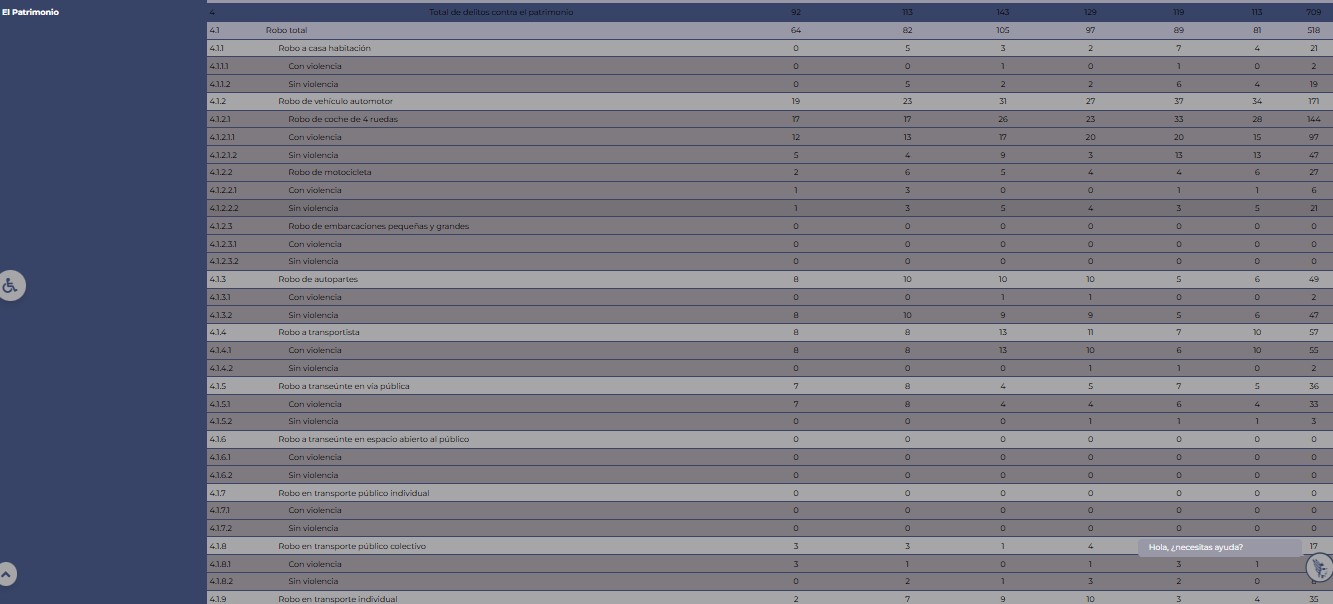Select the 'Robo total' row label
This screenshot has width=1333, height=604.
click(286, 30)
